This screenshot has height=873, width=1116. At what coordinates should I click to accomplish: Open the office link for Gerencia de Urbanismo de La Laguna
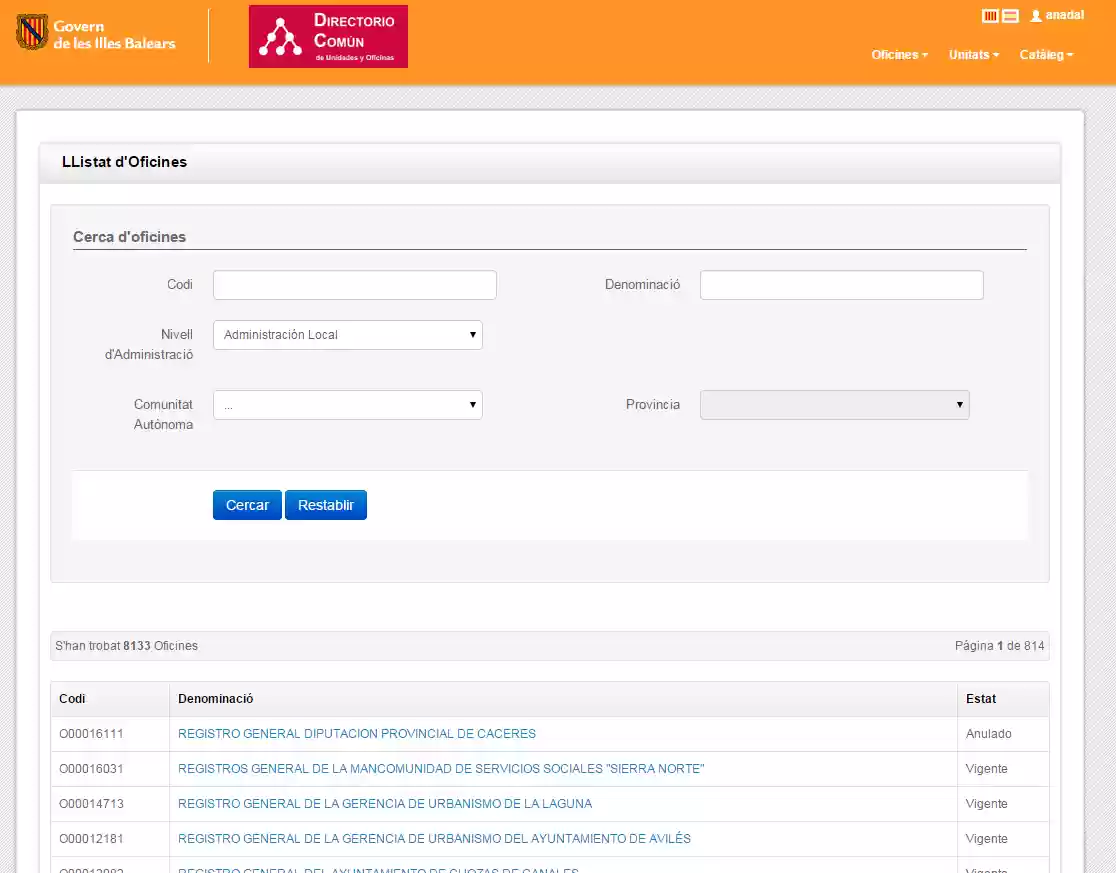(x=384, y=803)
